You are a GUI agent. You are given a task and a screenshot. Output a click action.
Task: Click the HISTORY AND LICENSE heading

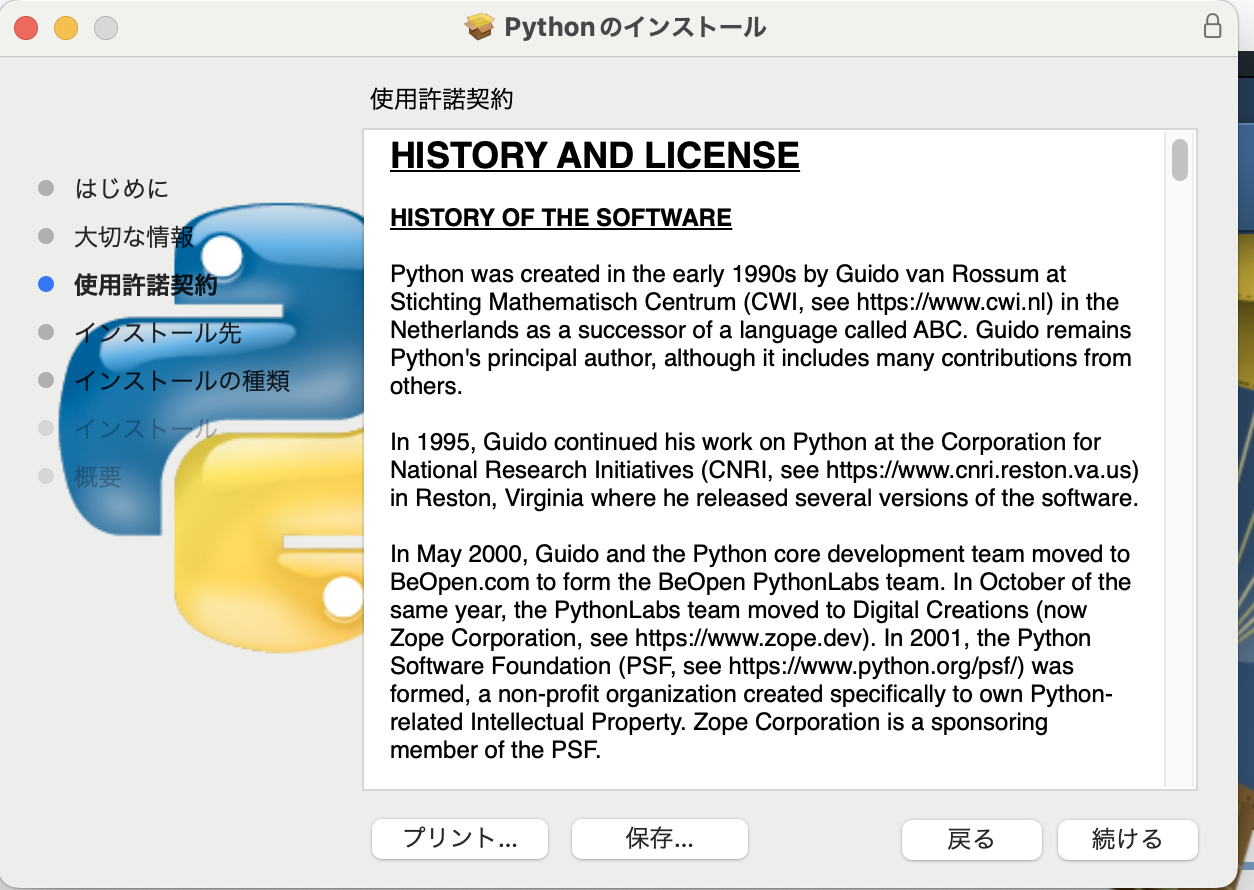tap(595, 155)
